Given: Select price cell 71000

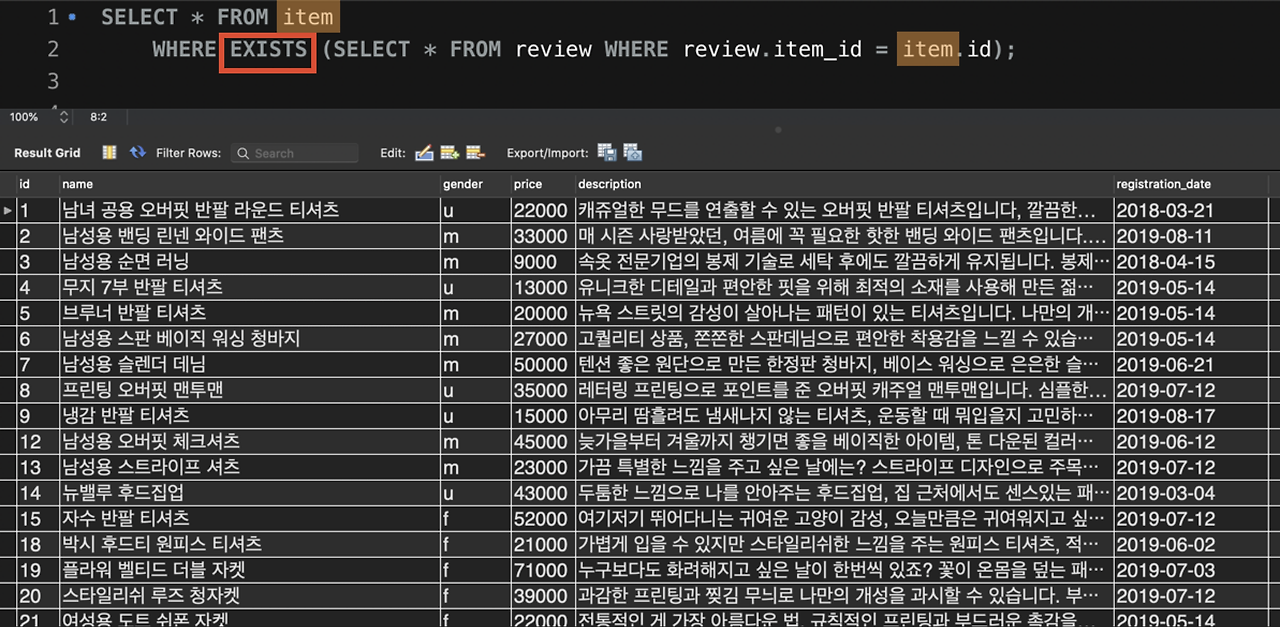Looking at the screenshot, I should (543, 570).
